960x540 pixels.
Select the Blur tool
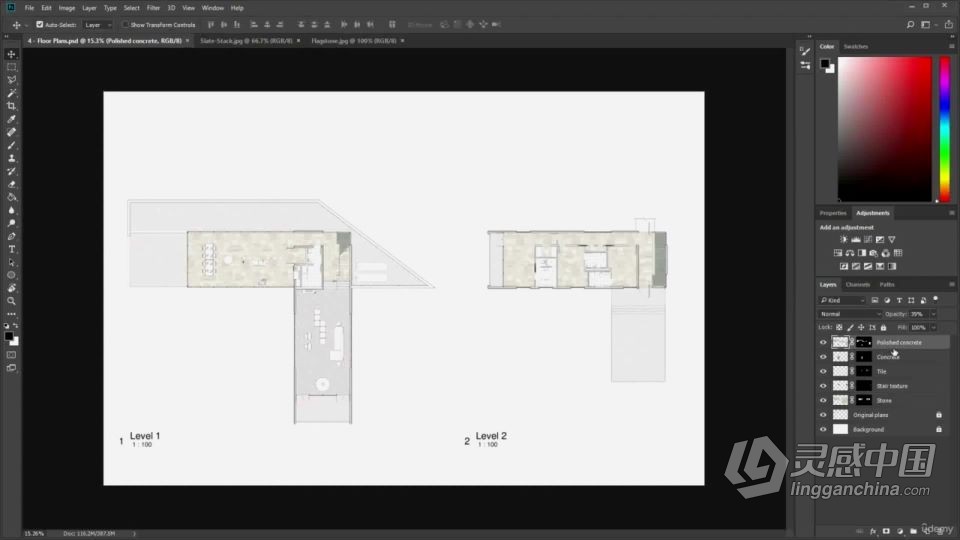(x=11, y=210)
